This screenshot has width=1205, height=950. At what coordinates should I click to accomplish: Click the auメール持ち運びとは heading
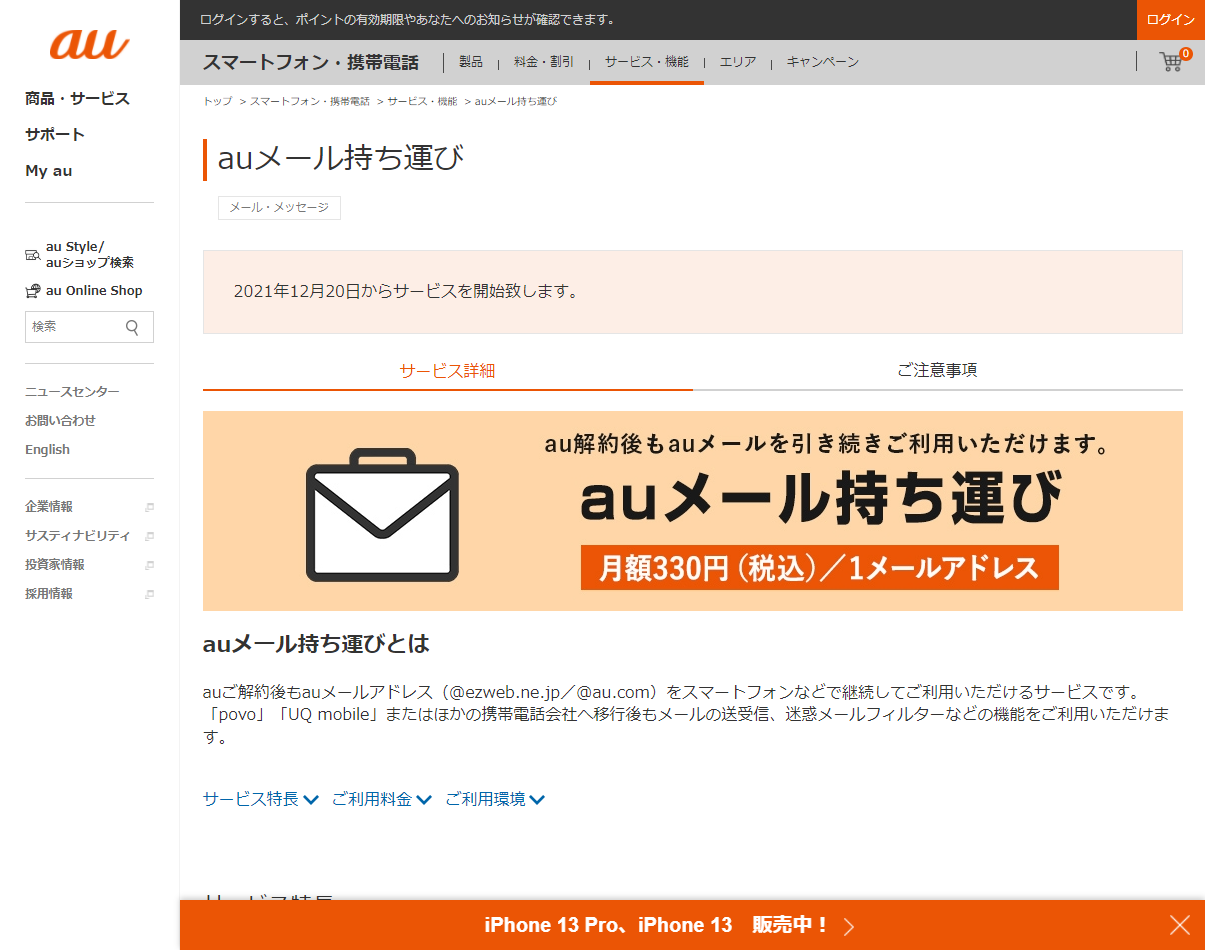pos(316,644)
